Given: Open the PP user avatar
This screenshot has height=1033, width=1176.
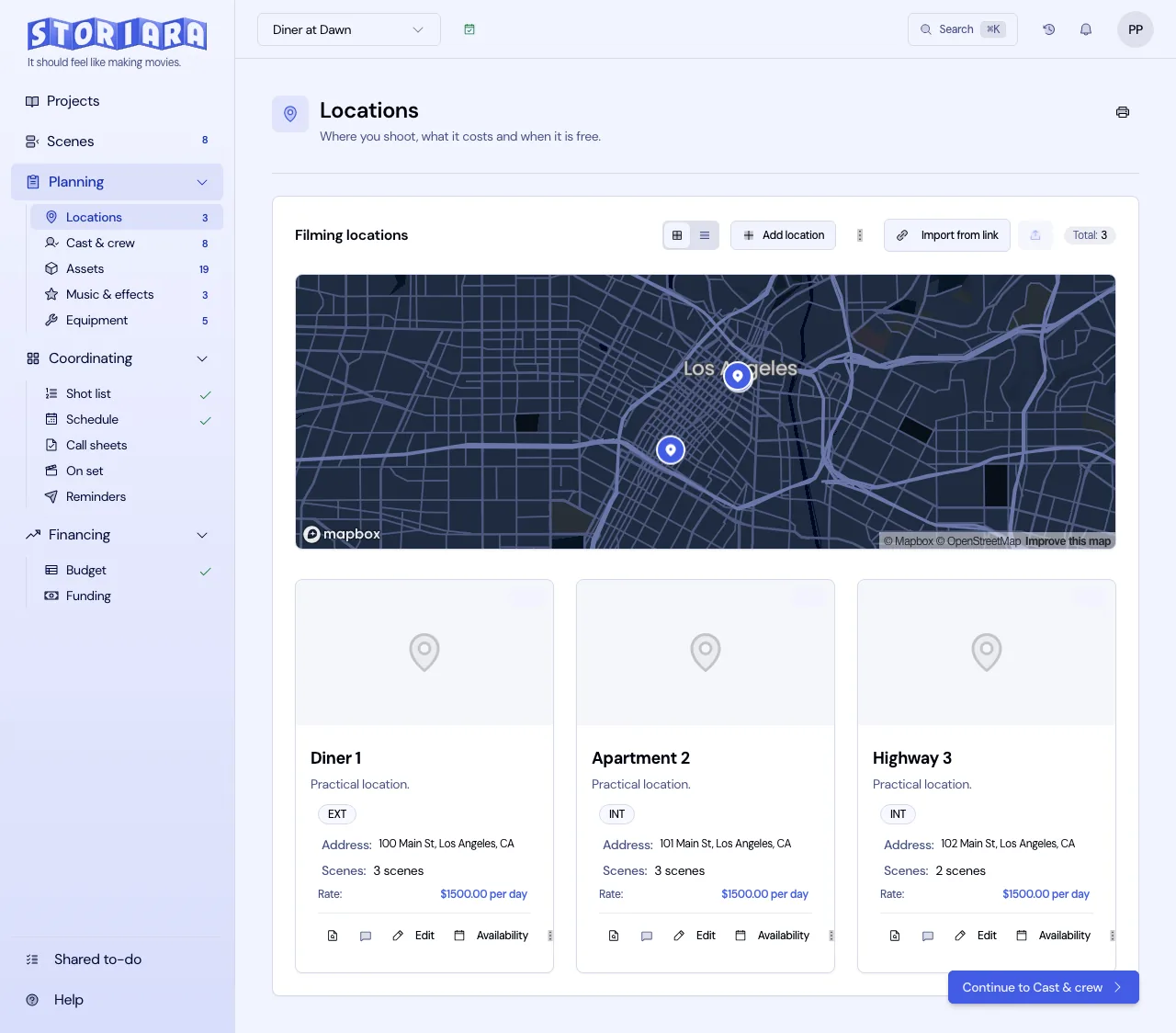Looking at the screenshot, I should [x=1136, y=29].
